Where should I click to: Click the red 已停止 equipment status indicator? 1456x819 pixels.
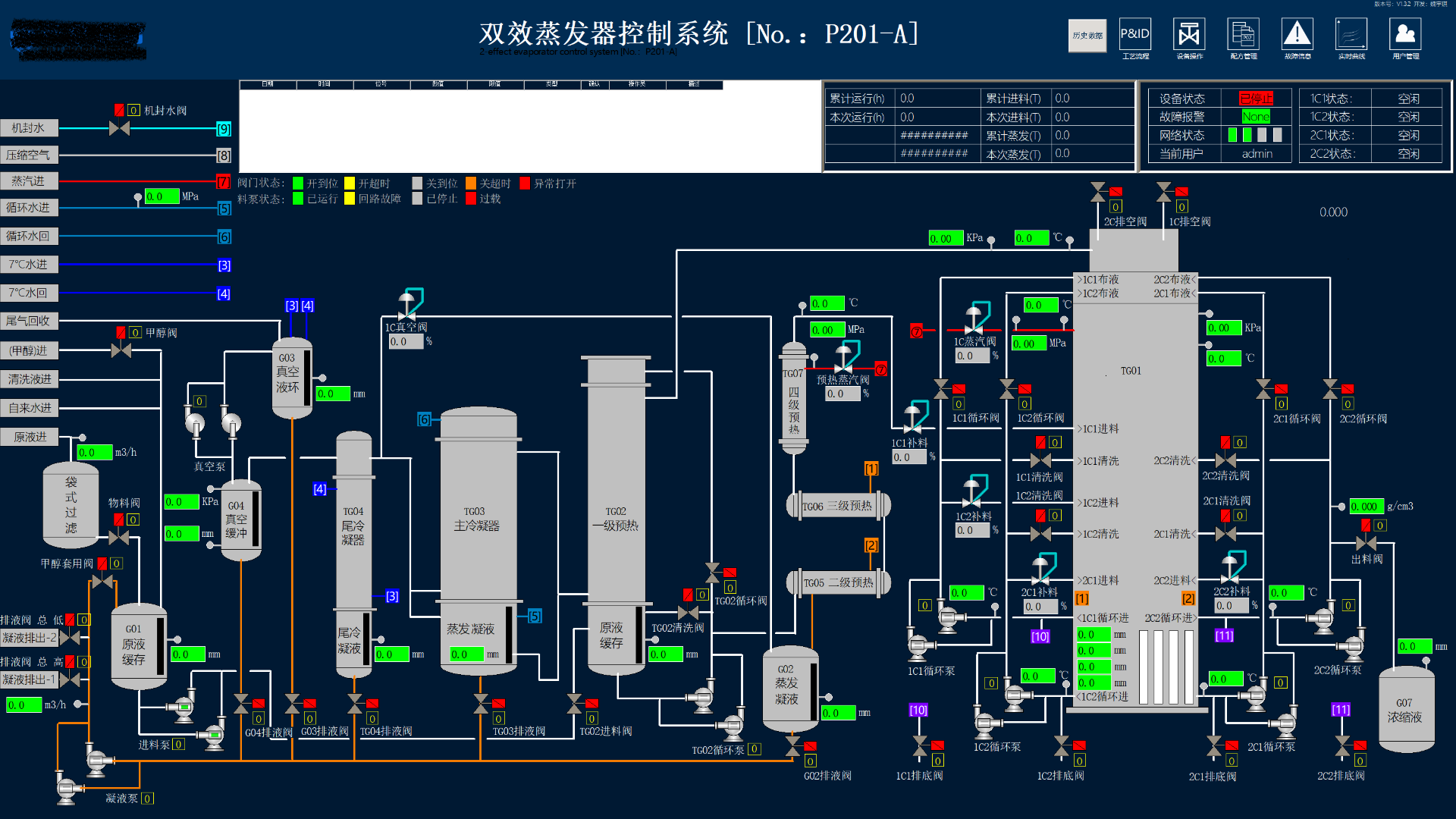point(1256,99)
